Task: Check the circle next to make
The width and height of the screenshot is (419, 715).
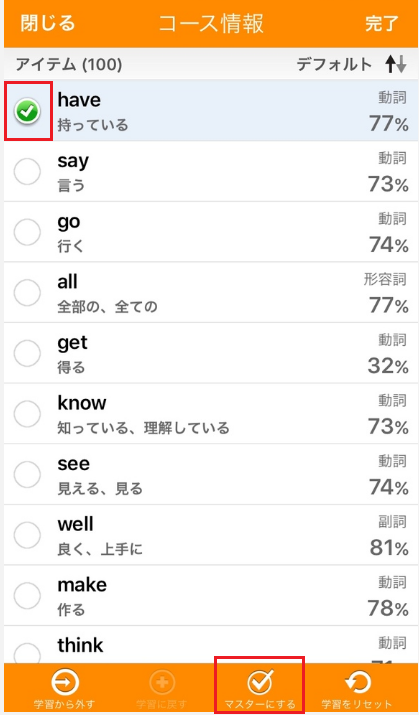Action: coord(27,596)
